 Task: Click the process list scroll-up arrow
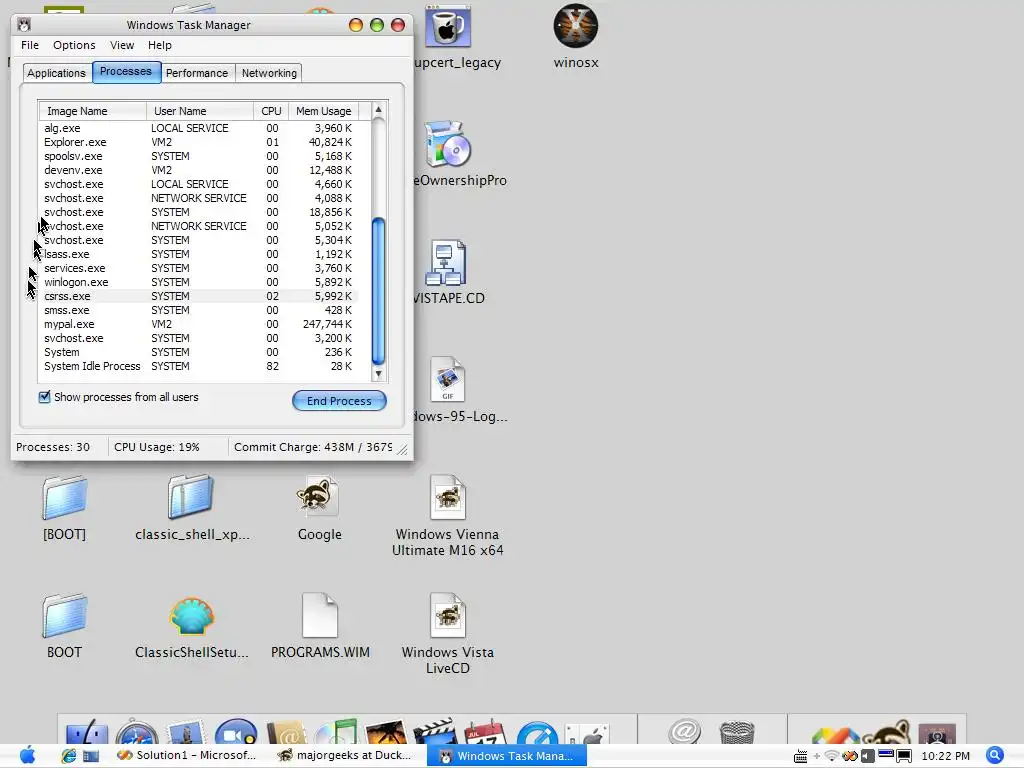(x=378, y=110)
